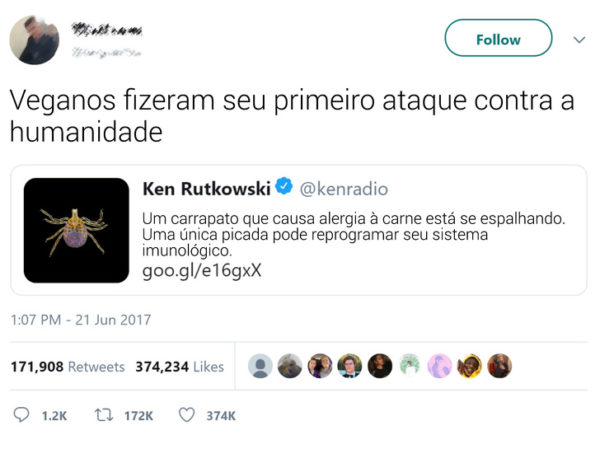Image resolution: width=600 pixels, height=449 pixels.
Task: Like the tweet with the heart icon
Action: [x=187, y=415]
